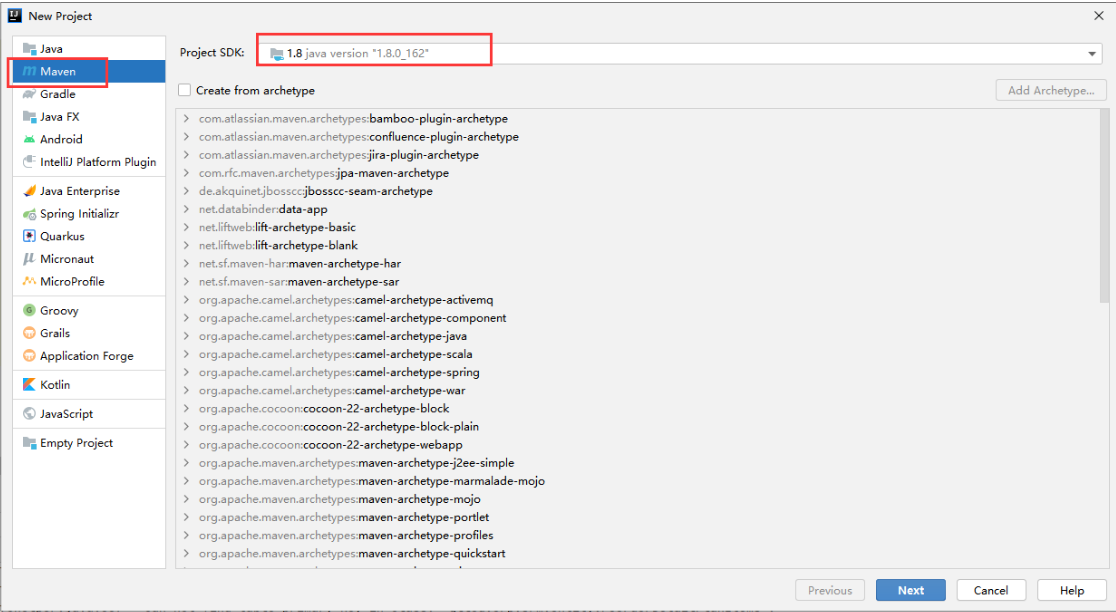Image resolution: width=1116 pixels, height=612 pixels.
Task: Select the Java Enterprise icon
Action: tap(29, 191)
